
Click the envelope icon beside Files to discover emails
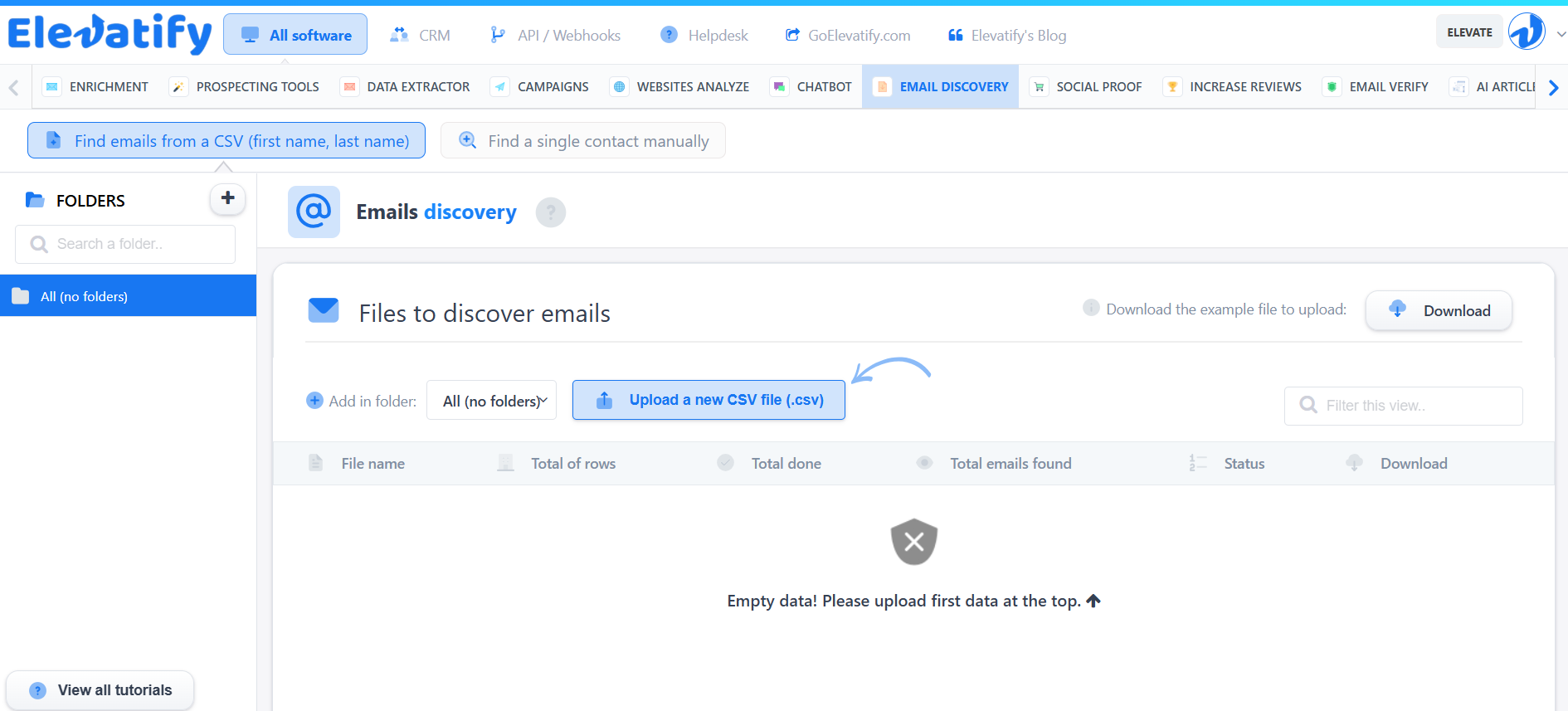pyautogui.click(x=324, y=310)
